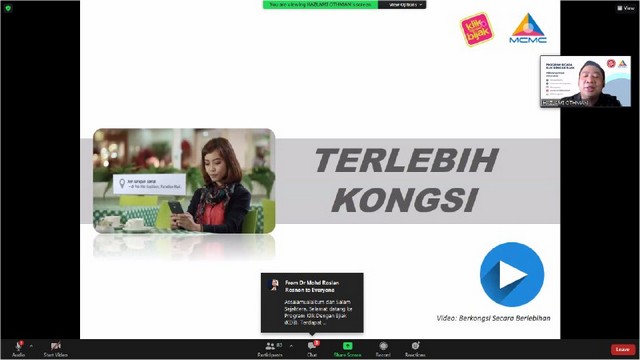The height and width of the screenshot is (360, 640).
Task: Toggle the Audio microphone icon
Action: (x=18, y=346)
